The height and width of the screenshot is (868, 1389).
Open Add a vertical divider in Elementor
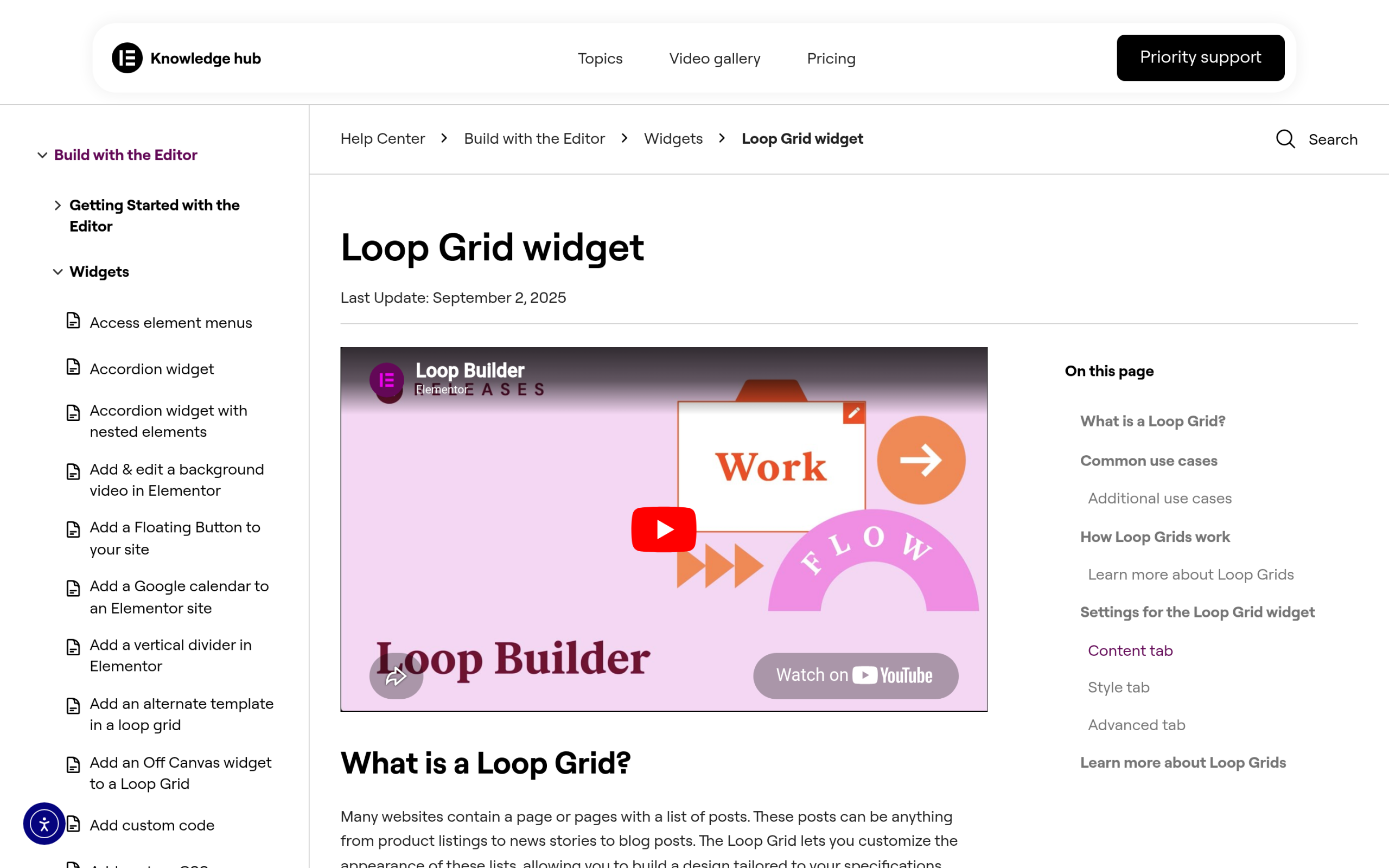(x=170, y=655)
